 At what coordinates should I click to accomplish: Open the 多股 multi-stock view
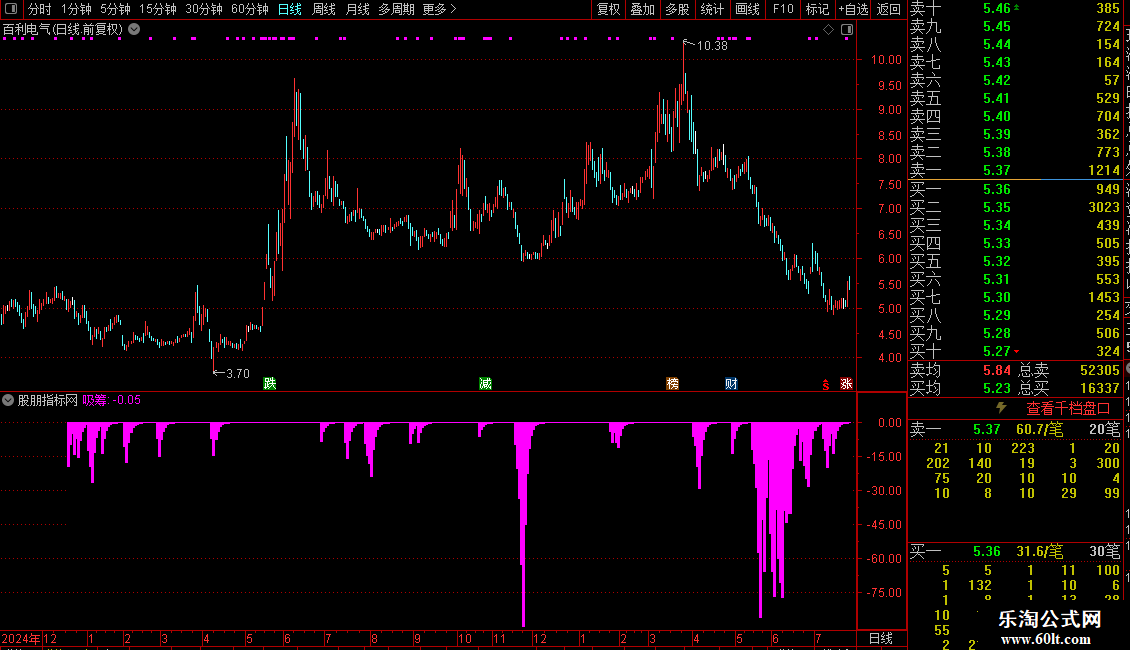pyautogui.click(x=677, y=9)
